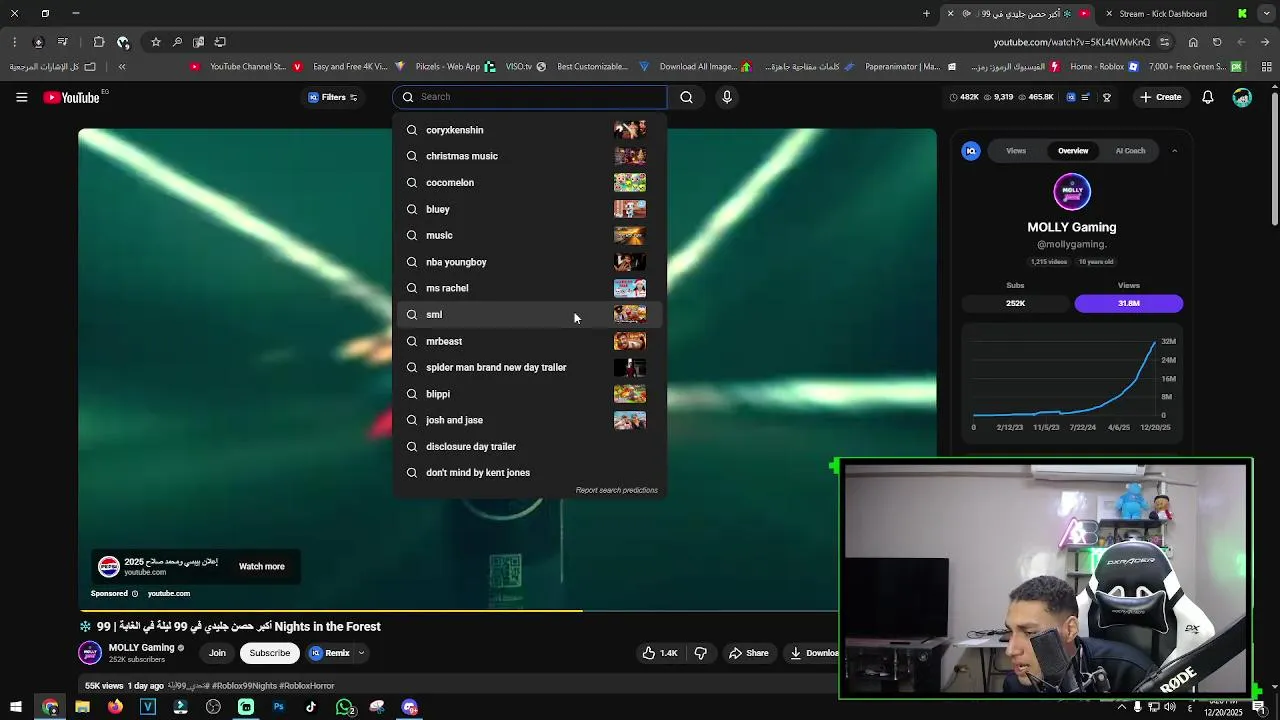This screenshot has width=1280, height=720.
Task: Select the 'sml' search suggestion
Action: [530, 314]
